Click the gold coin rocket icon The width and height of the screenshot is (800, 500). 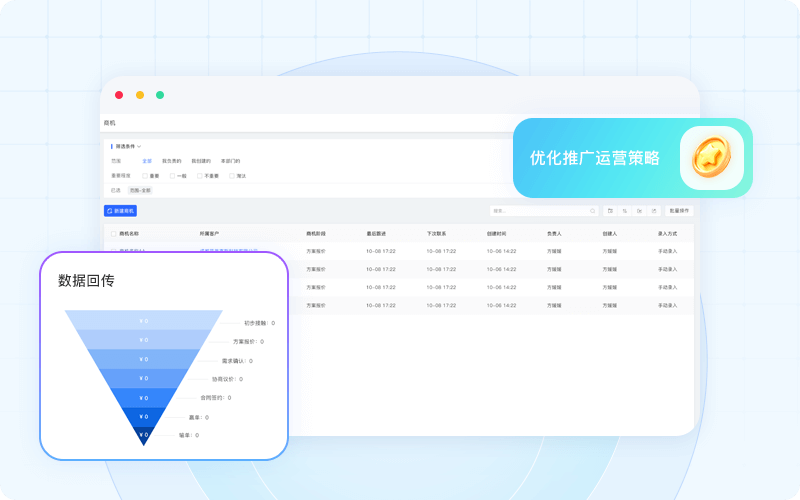(x=712, y=158)
